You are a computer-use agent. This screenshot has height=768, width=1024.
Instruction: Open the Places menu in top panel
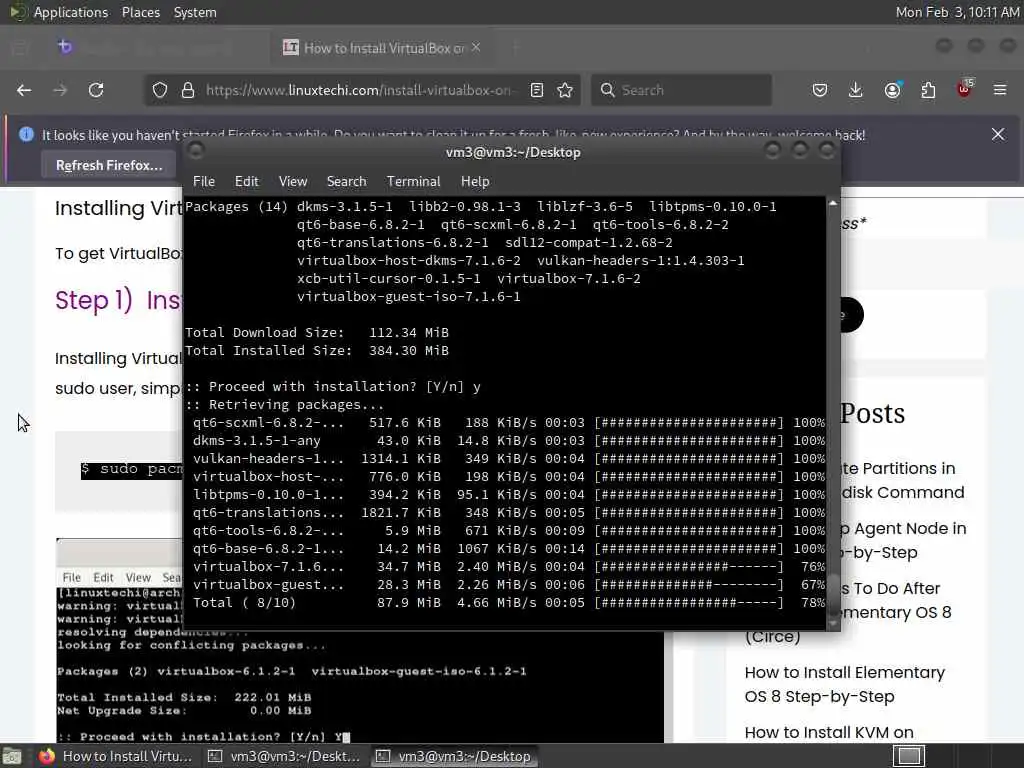(x=141, y=12)
